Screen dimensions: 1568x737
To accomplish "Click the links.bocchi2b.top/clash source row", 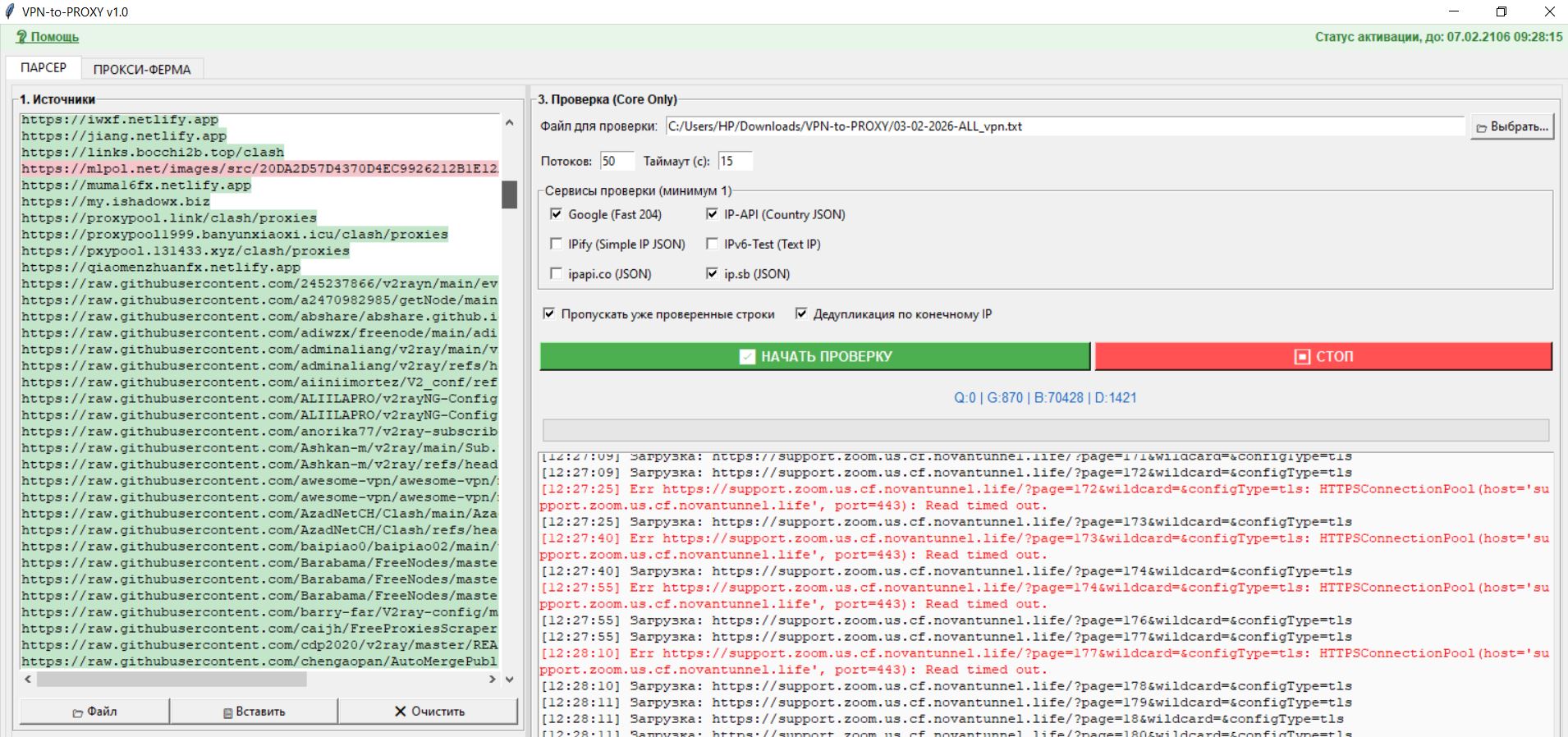I will tap(153, 153).
